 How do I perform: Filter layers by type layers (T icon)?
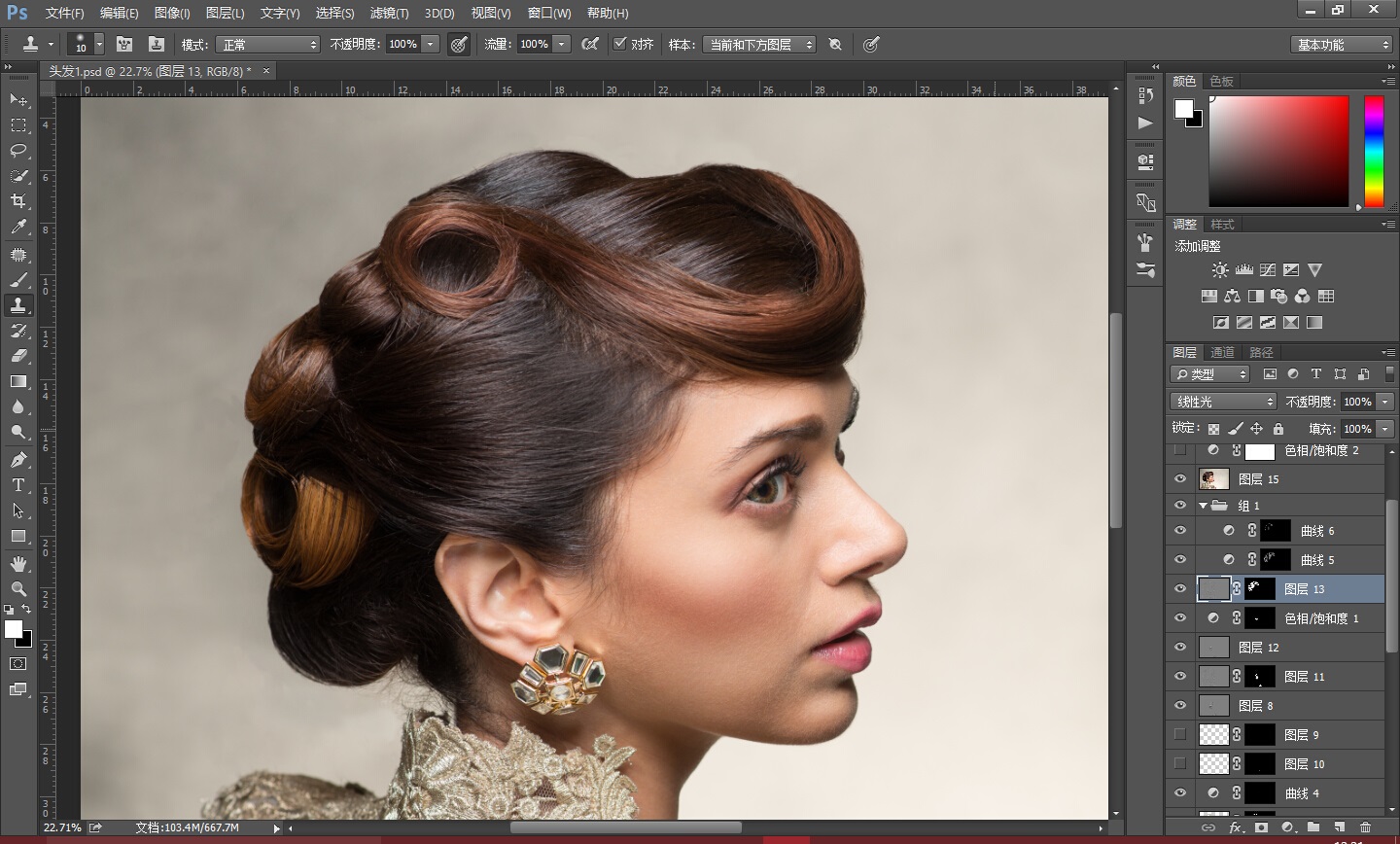coord(1316,374)
